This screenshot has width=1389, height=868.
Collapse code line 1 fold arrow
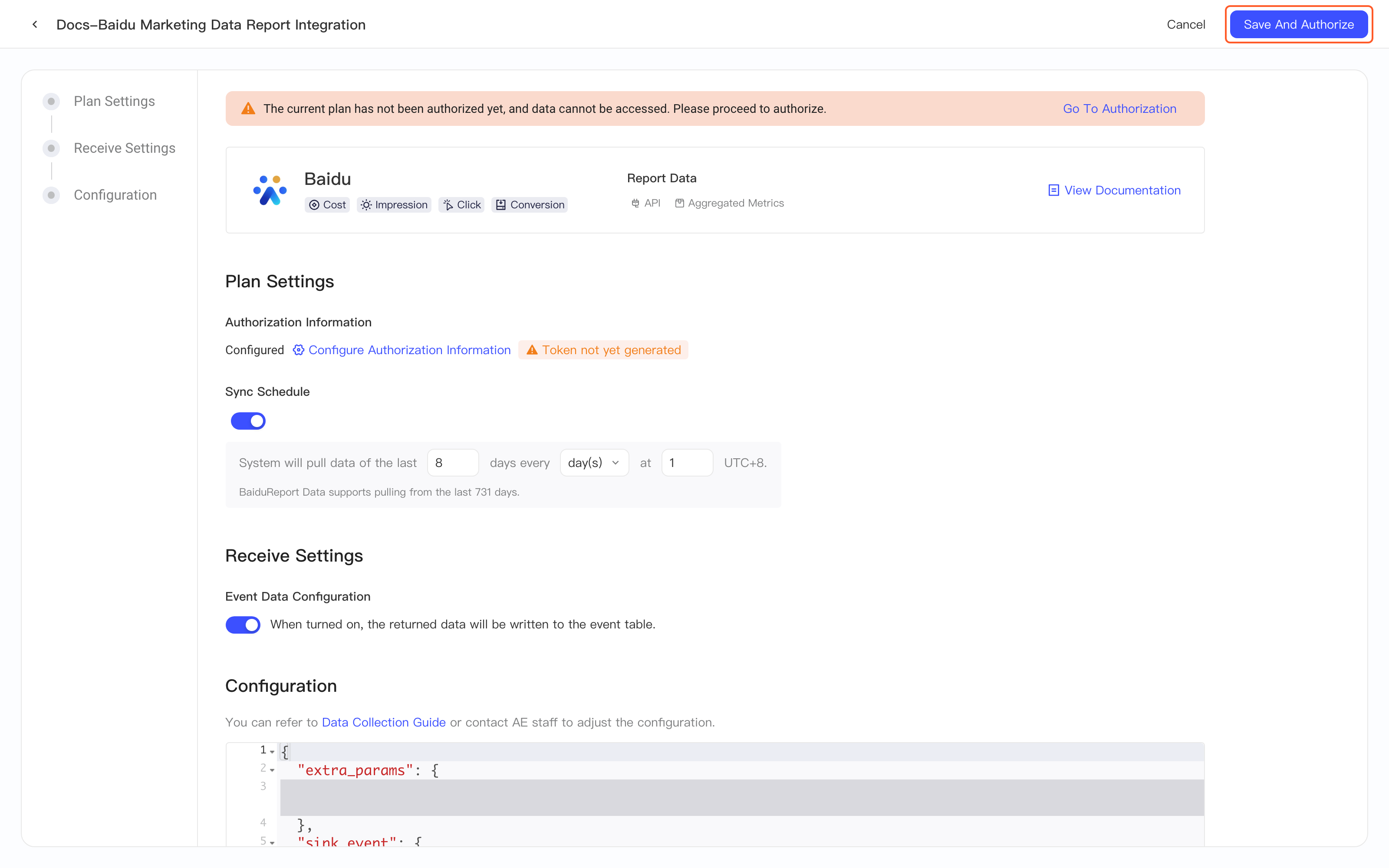[x=272, y=751]
